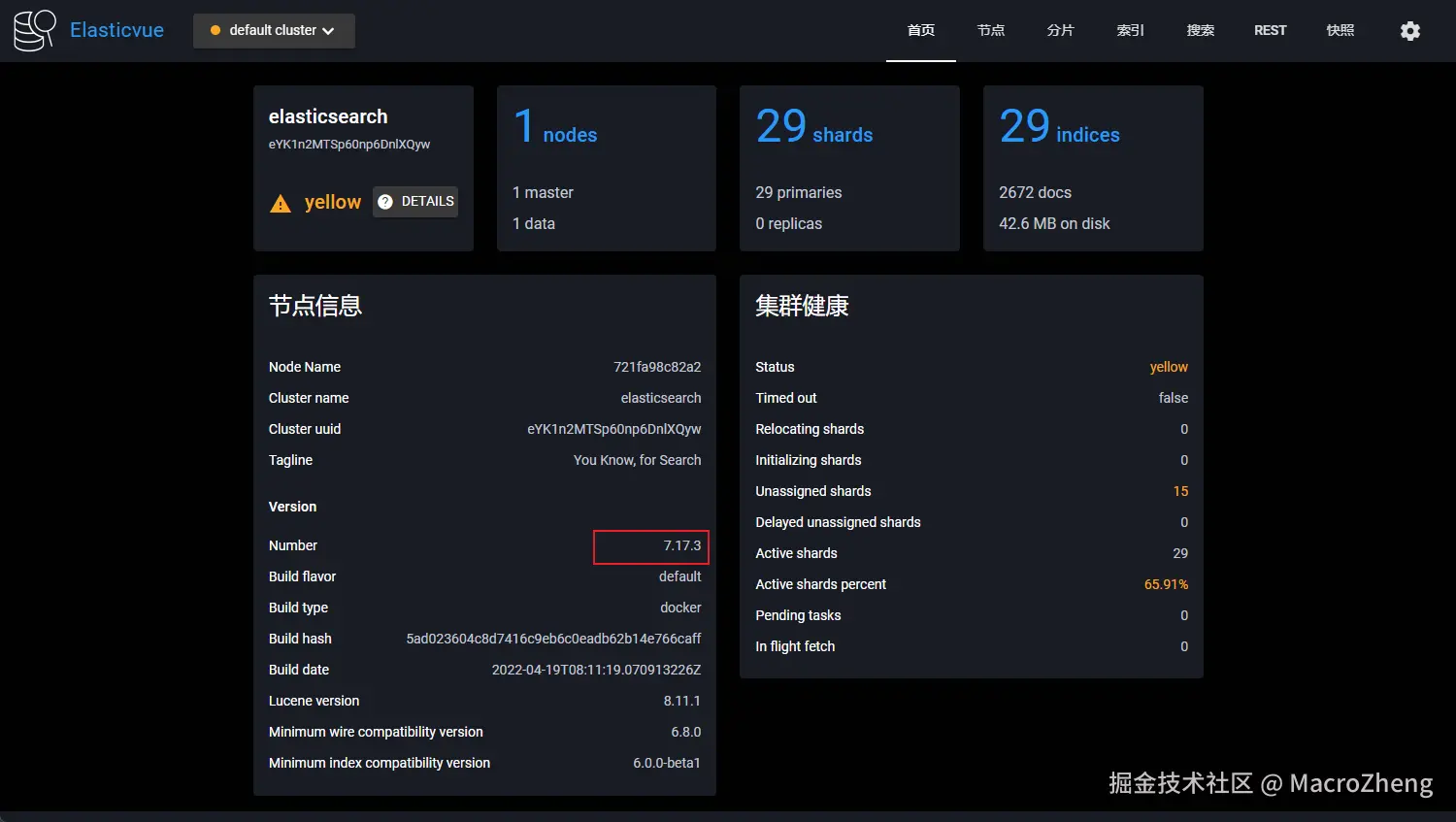Viewport: 1456px width, 822px height.
Task: Click the 29 indices link
Action: [x=1059, y=127]
